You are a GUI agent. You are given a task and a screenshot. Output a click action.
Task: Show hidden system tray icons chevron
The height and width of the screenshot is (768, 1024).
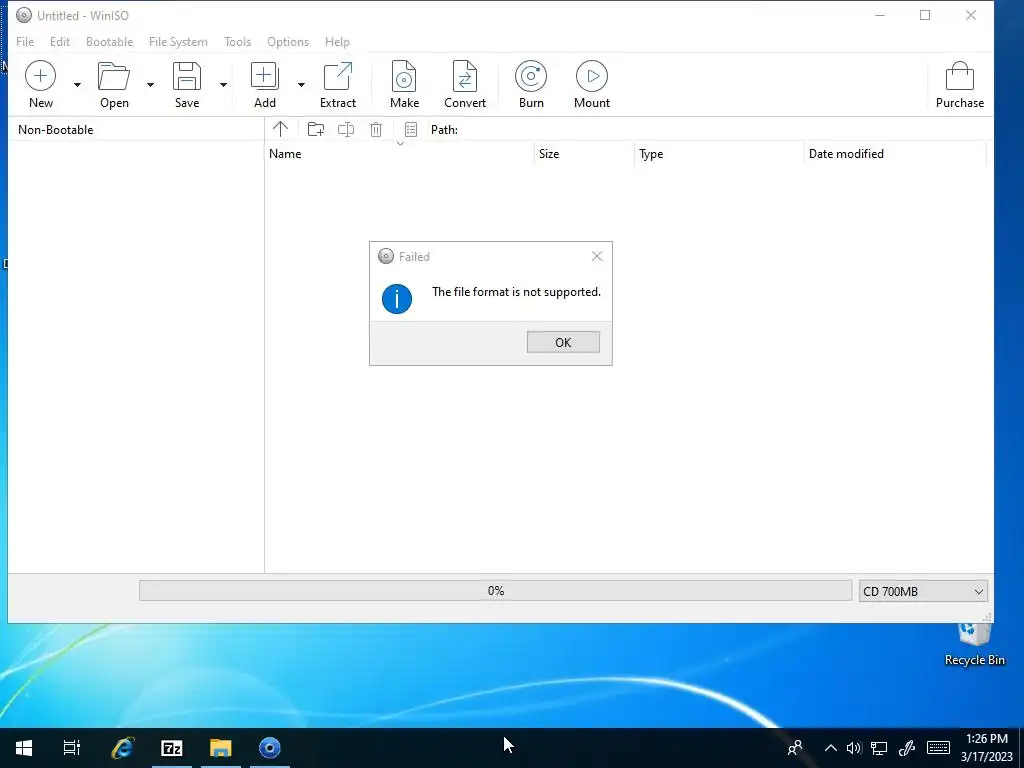coord(830,748)
